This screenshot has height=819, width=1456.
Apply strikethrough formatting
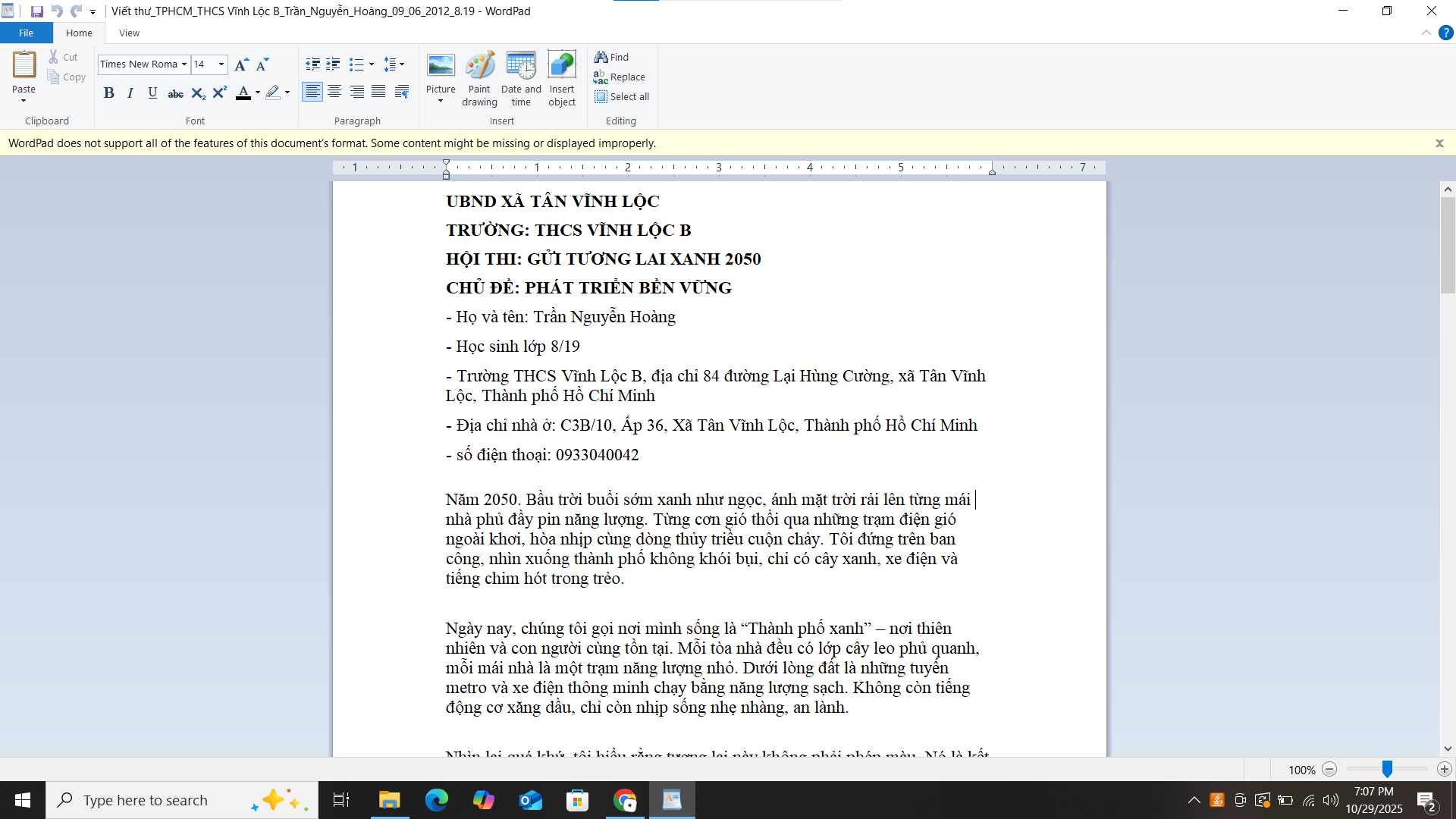pyautogui.click(x=175, y=93)
